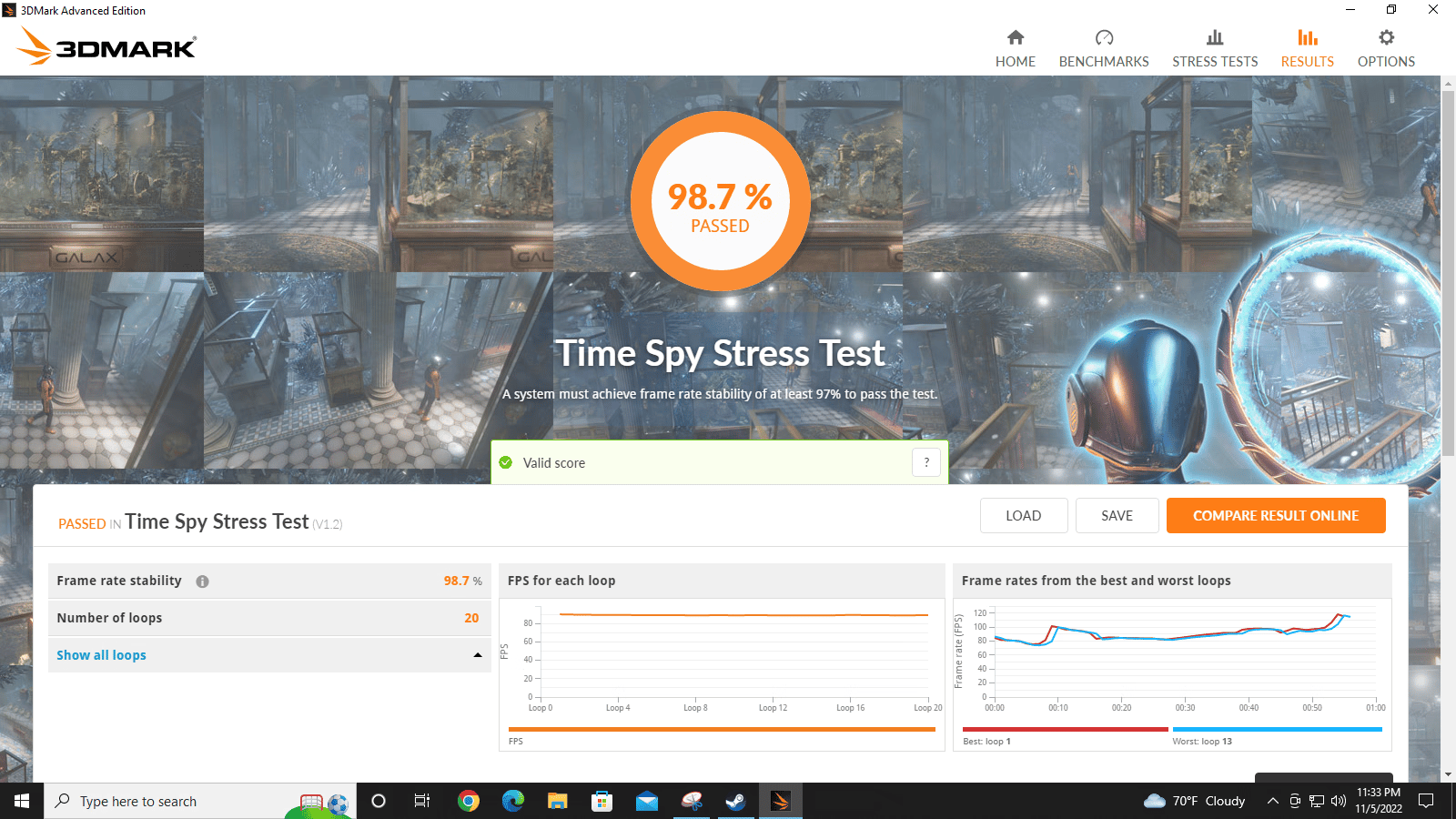Open Microsoft Store from taskbar
The width and height of the screenshot is (1456, 819).
pyautogui.click(x=602, y=801)
